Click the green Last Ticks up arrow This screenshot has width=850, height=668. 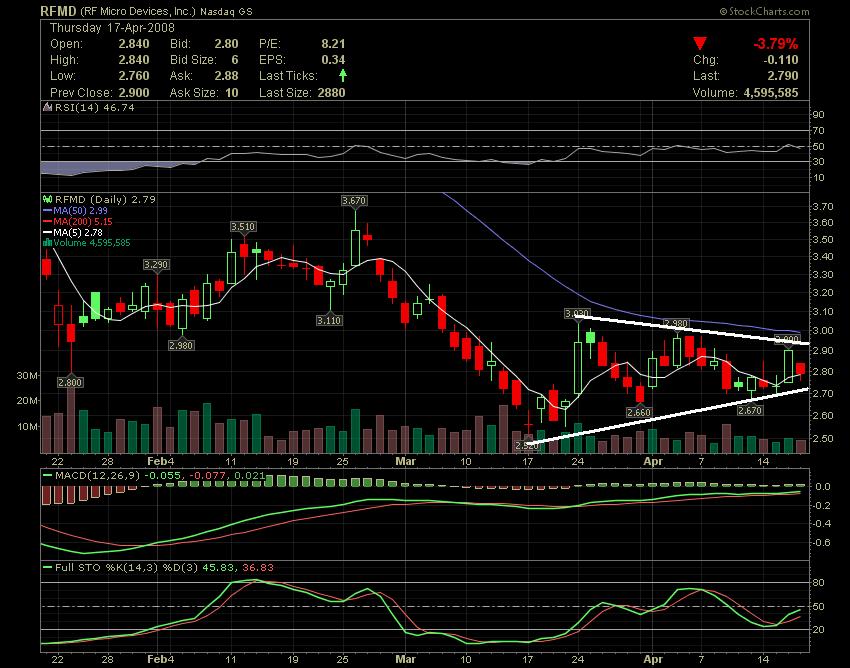click(x=342, y=75)
